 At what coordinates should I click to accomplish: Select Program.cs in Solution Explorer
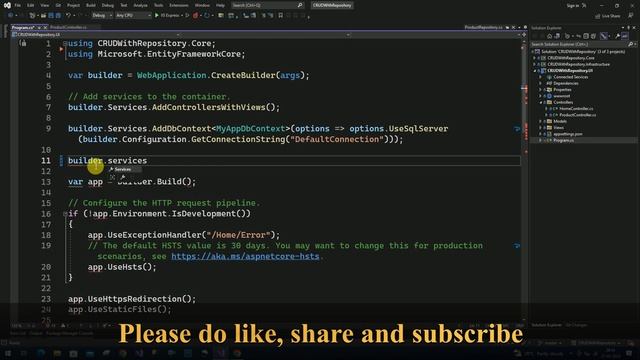pyautogui.click(x=563, y=140)
